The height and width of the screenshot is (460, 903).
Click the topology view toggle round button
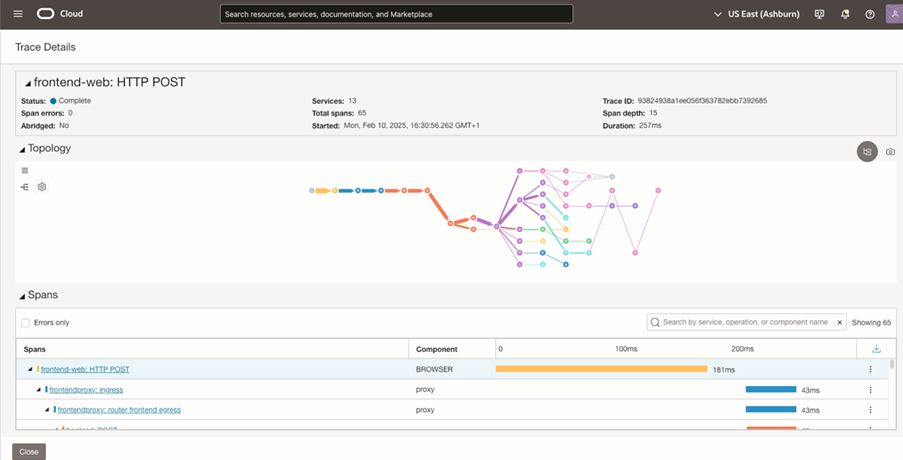tap(866, 152)
